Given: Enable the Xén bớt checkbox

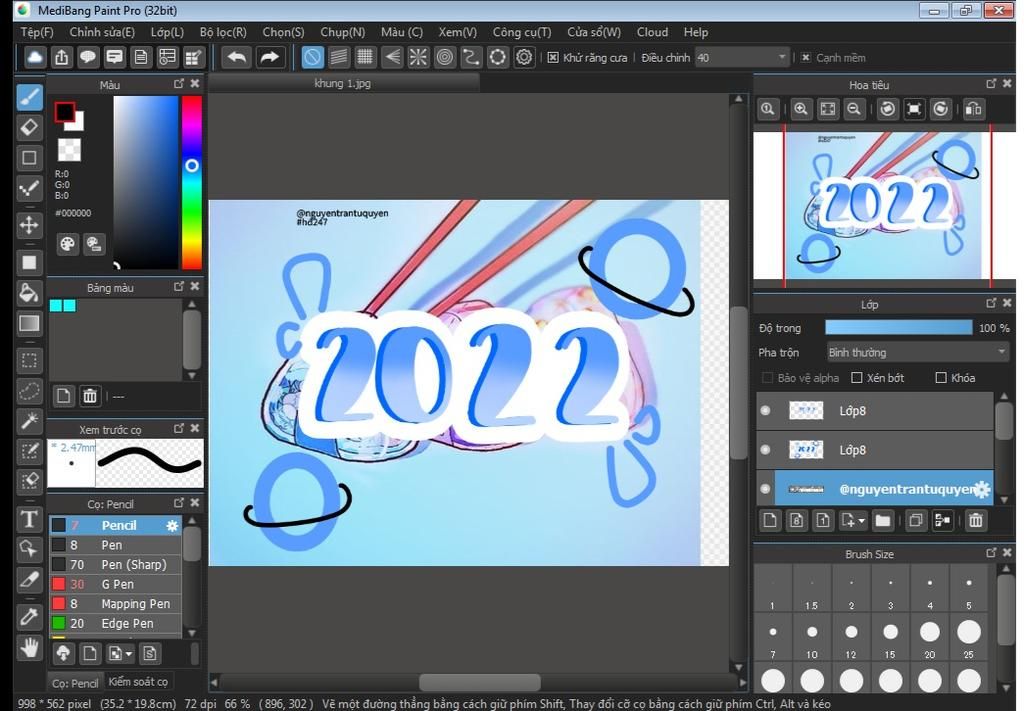Looking at the screenshot, I should click(x=857, y=377).
